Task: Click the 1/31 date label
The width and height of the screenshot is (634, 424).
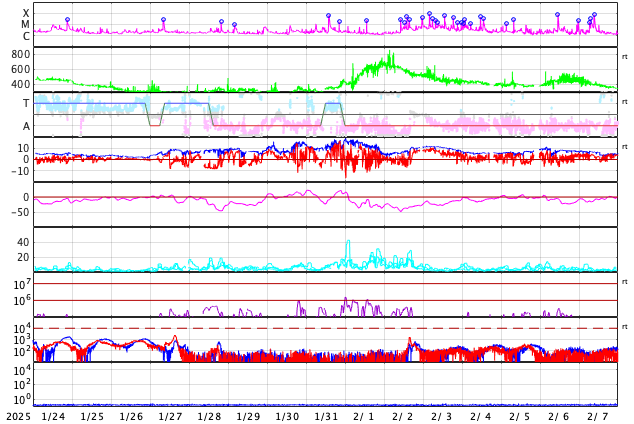Action: pyautogui.click(x=326, y=416)
